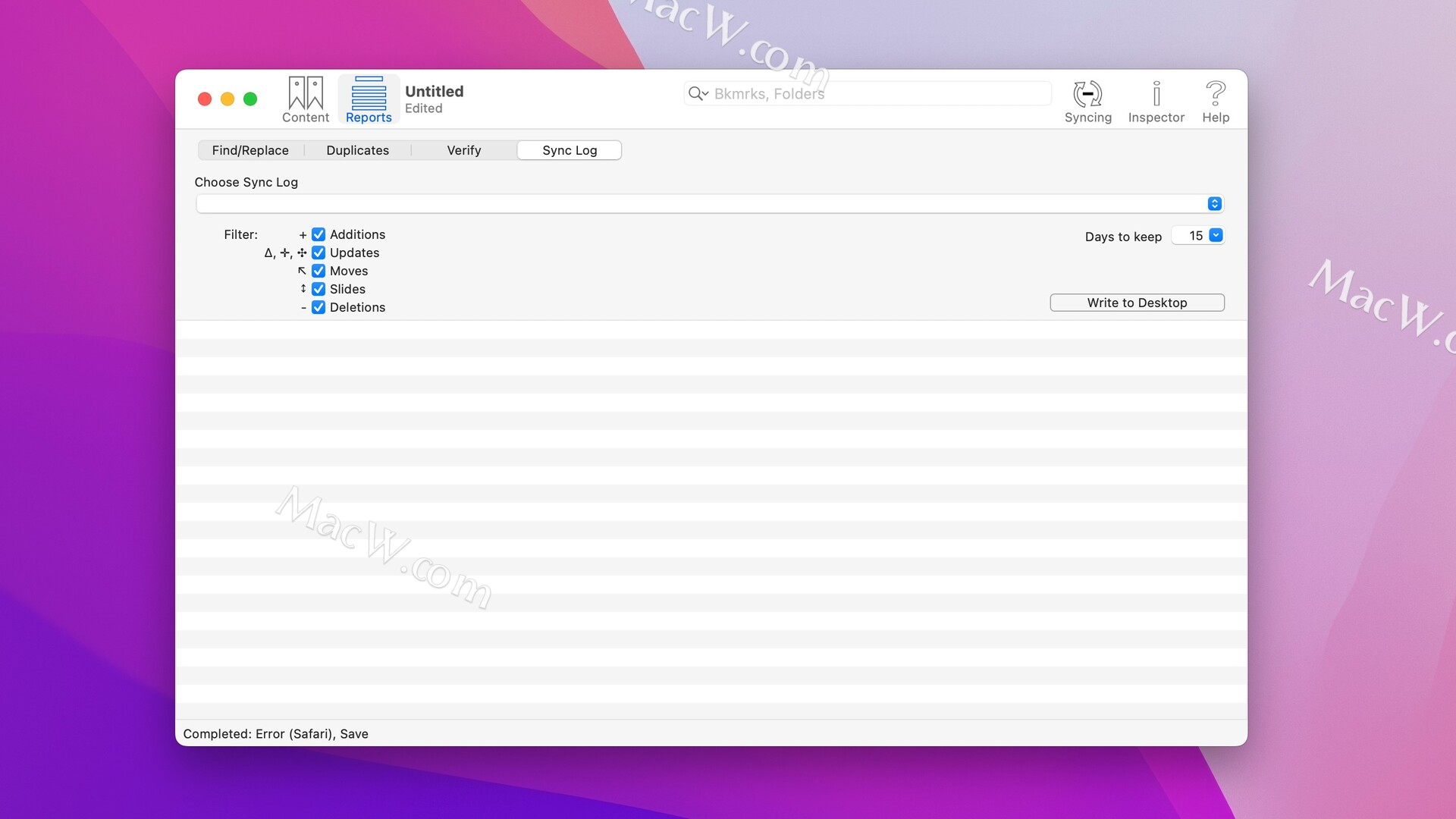Viewport: 1456px width, 819px height.
Task: Uncheck the Additions filter checkbox
Action: pos(318,234)
